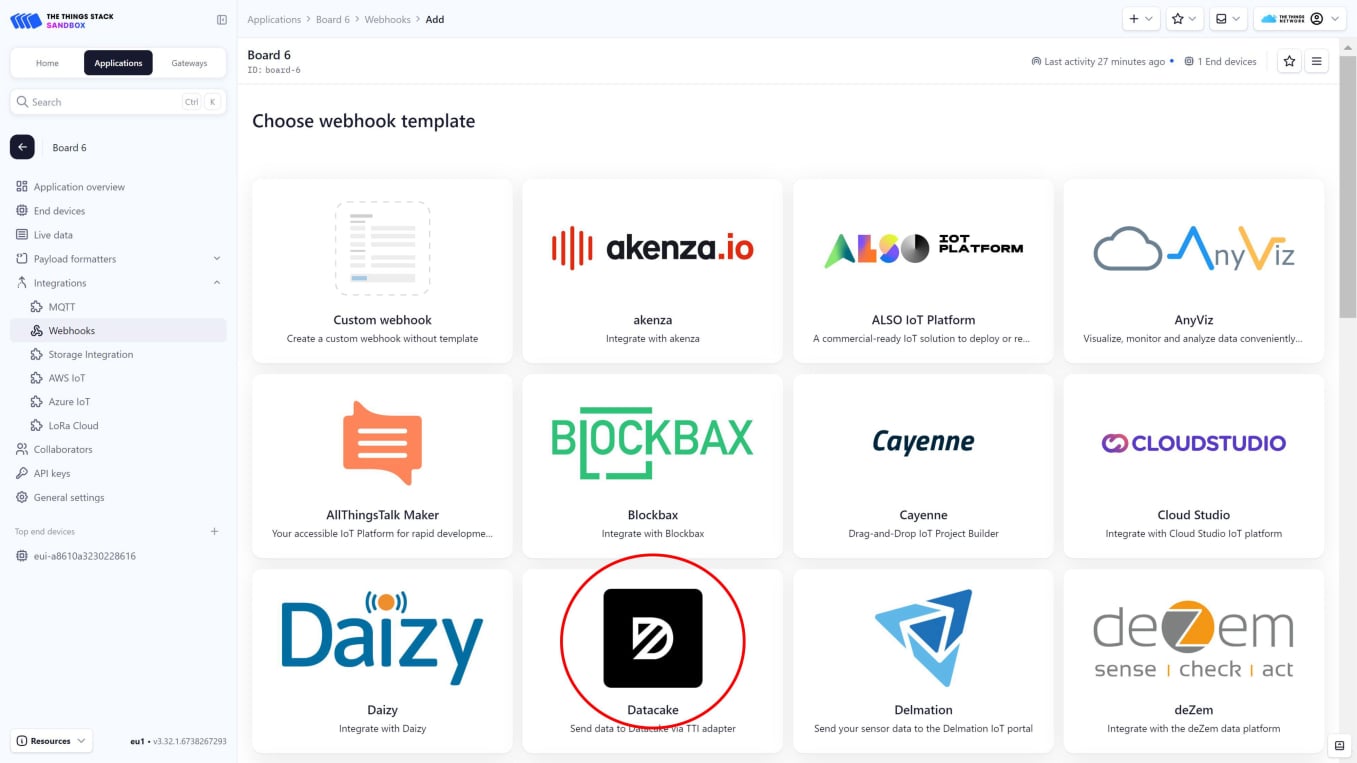Open LoRa Cloud via its sidebar icon
The width and height of the screenshot is (1357, 763).
[x=35, y=425]
